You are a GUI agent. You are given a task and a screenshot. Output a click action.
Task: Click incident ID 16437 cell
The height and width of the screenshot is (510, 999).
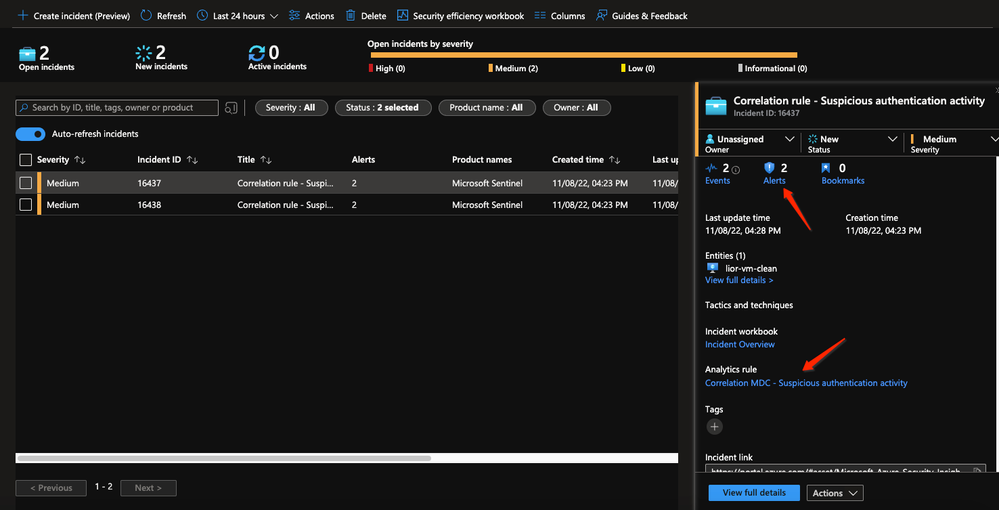click(x=149, y=184)
